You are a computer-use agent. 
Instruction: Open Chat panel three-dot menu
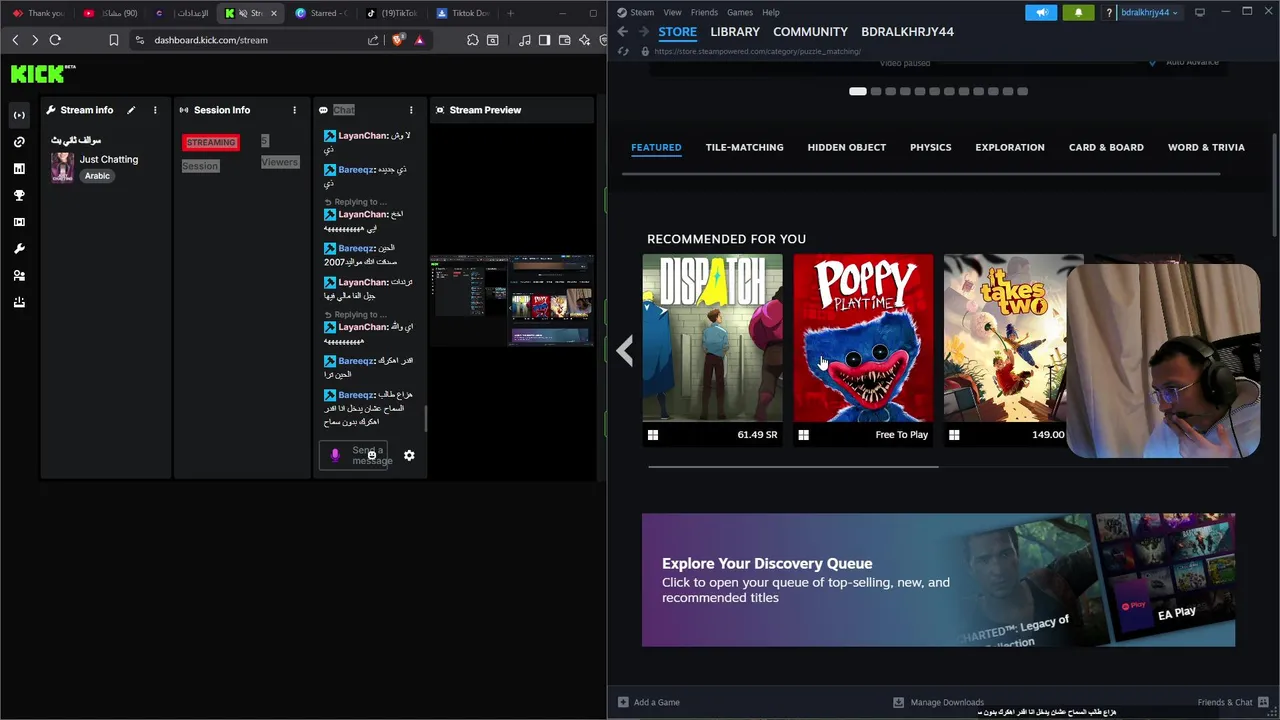(411, 110)
